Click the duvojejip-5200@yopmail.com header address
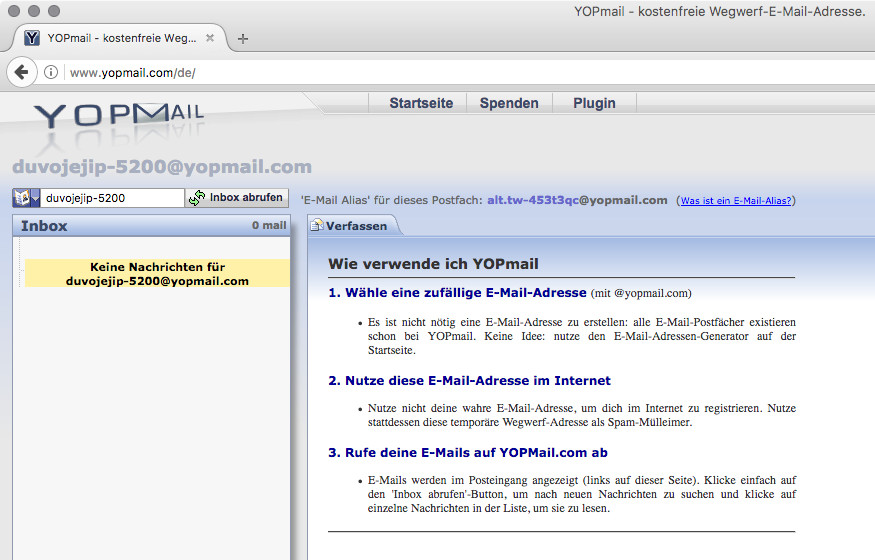 pyautogui.click(x=162, y=166)
